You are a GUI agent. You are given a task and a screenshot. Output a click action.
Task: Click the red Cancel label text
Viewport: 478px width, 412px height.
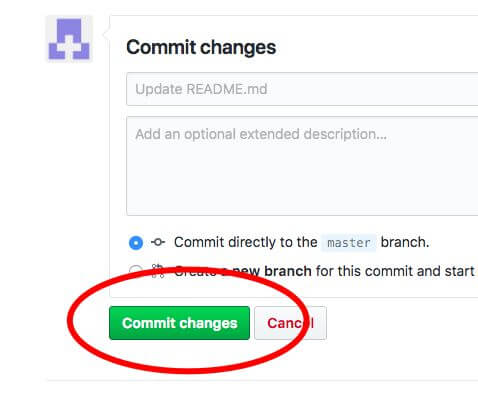tap(290, 323)
